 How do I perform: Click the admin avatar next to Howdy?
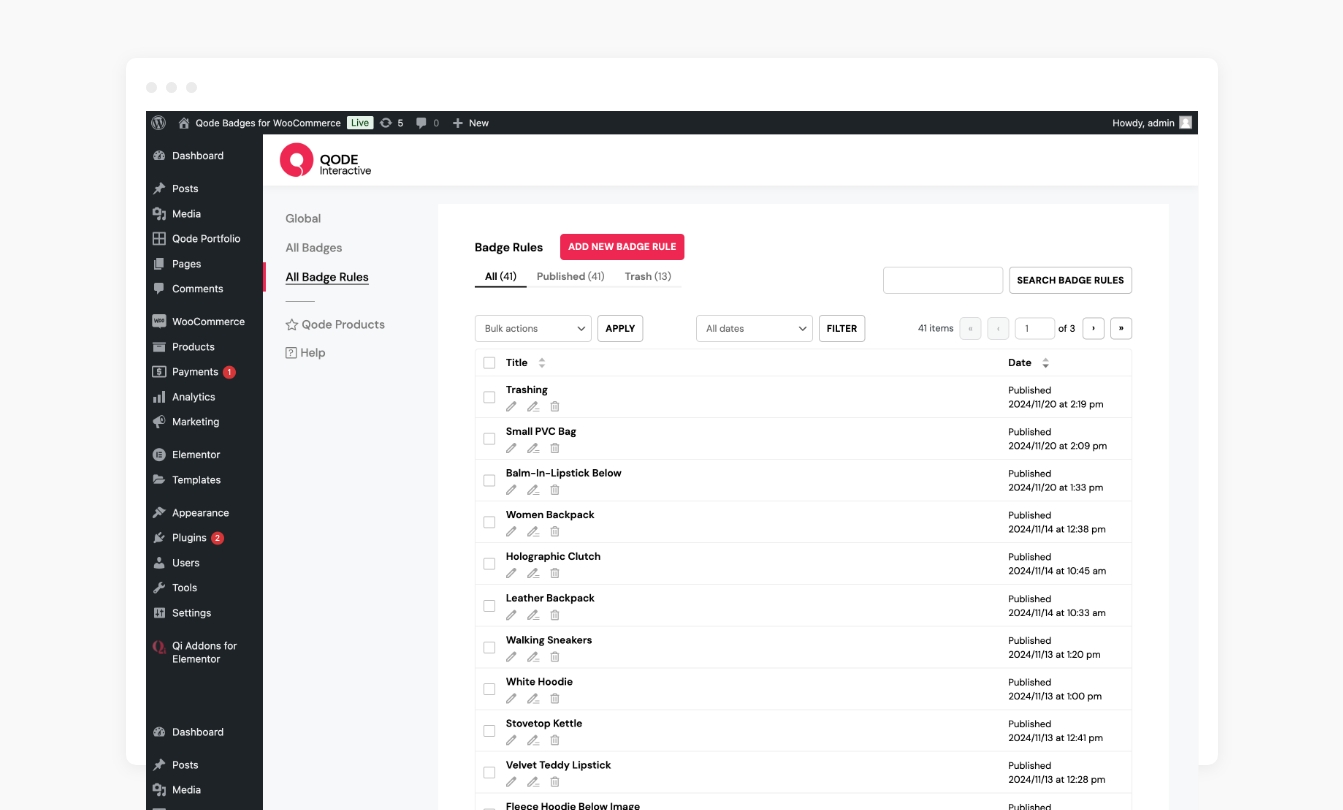point(1185,123)
